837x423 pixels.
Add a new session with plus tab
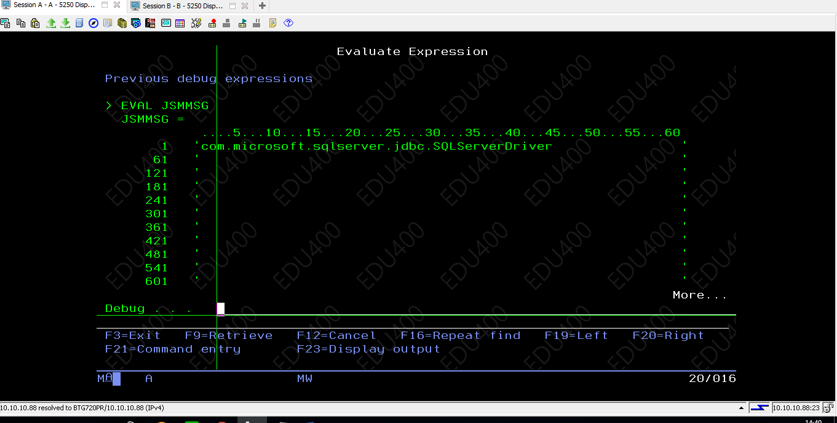click(x=262, y=6)
